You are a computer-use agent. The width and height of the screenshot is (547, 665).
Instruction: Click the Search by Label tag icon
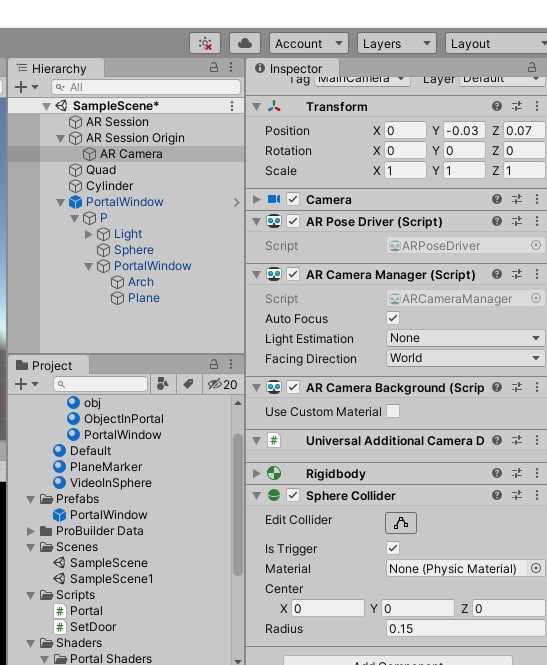tap(188, 384)
